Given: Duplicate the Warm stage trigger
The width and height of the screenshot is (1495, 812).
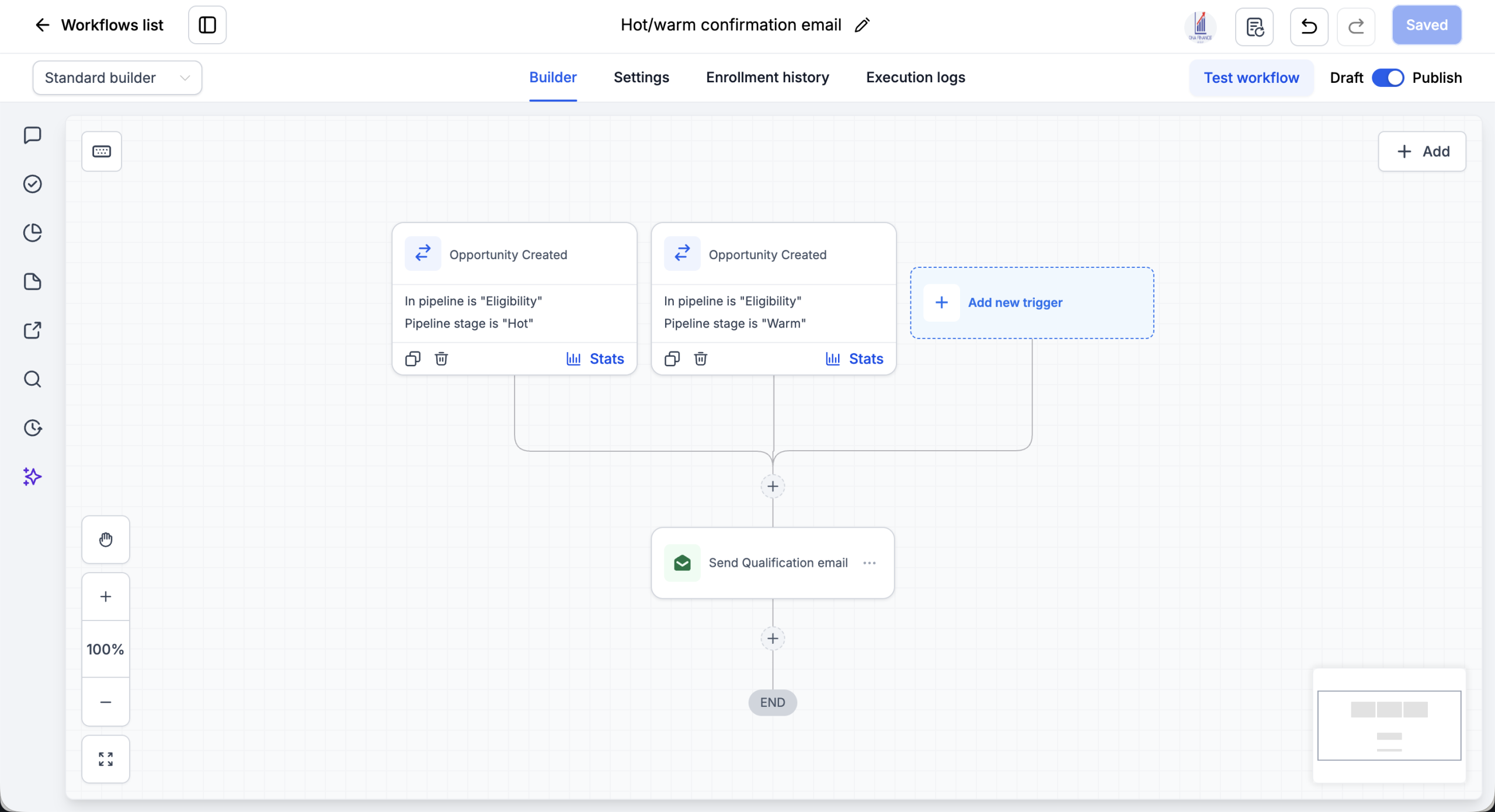Looking at the screenshot, I should (672, 358).
